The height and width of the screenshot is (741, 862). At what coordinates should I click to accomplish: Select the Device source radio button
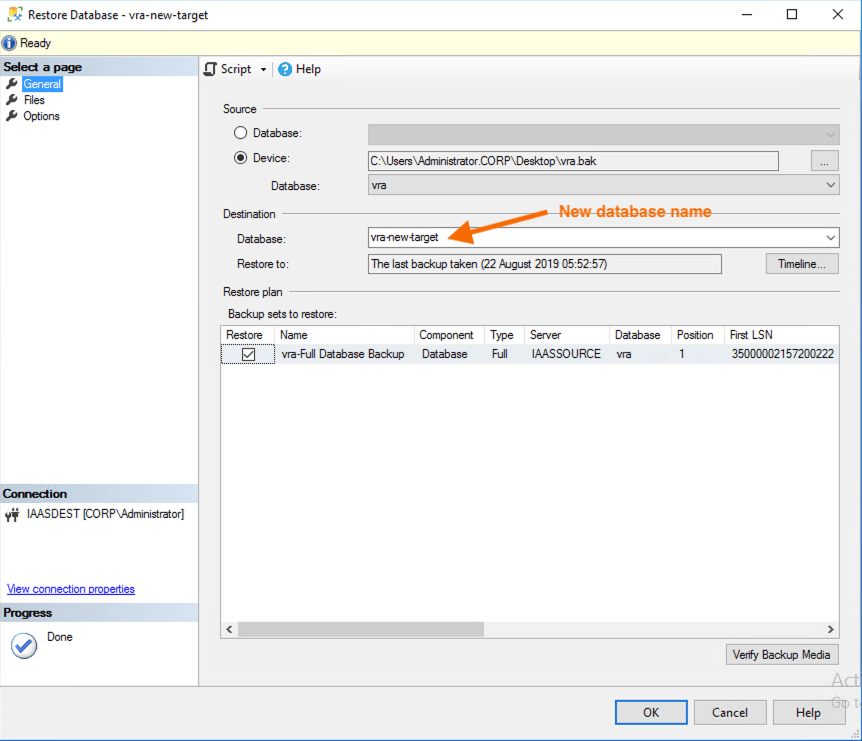tap(240, 158)
